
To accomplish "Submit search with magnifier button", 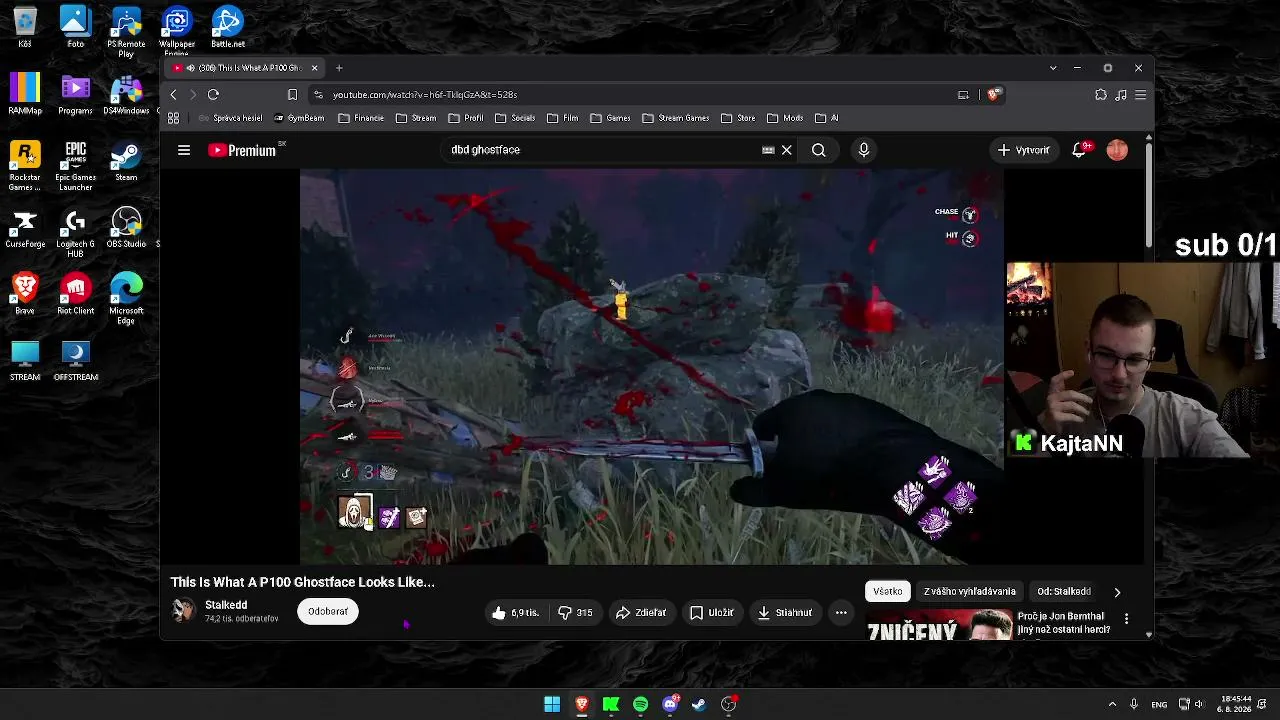I will [819, 150].
